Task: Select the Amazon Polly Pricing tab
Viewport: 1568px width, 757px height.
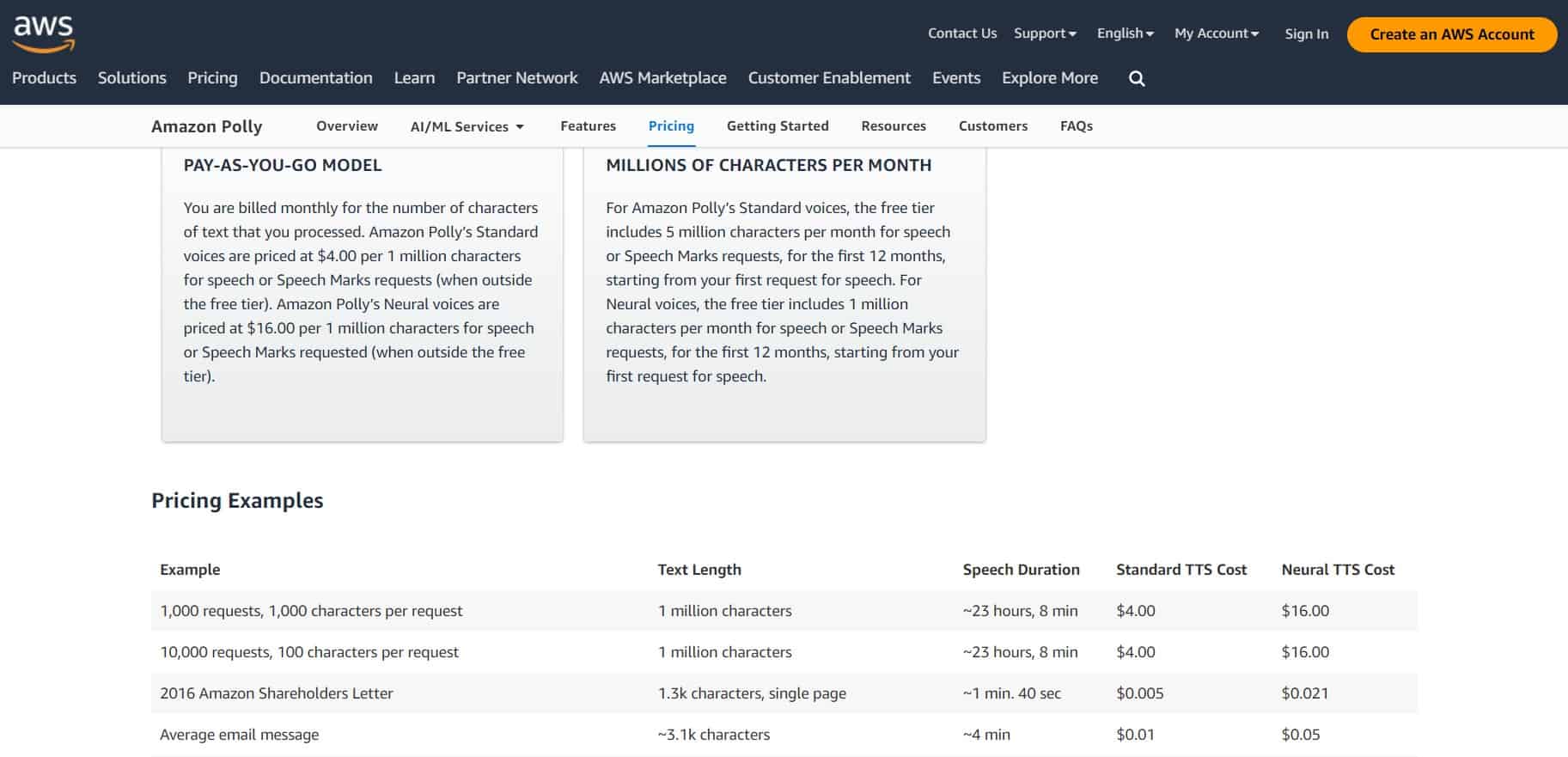Action: 671,125
